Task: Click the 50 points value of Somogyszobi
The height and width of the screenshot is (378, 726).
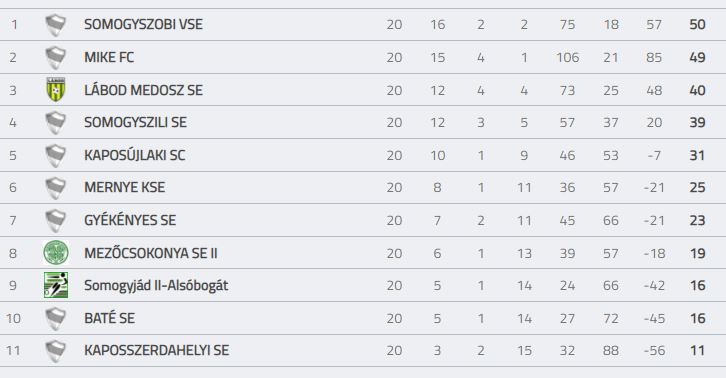Action: 697,25
